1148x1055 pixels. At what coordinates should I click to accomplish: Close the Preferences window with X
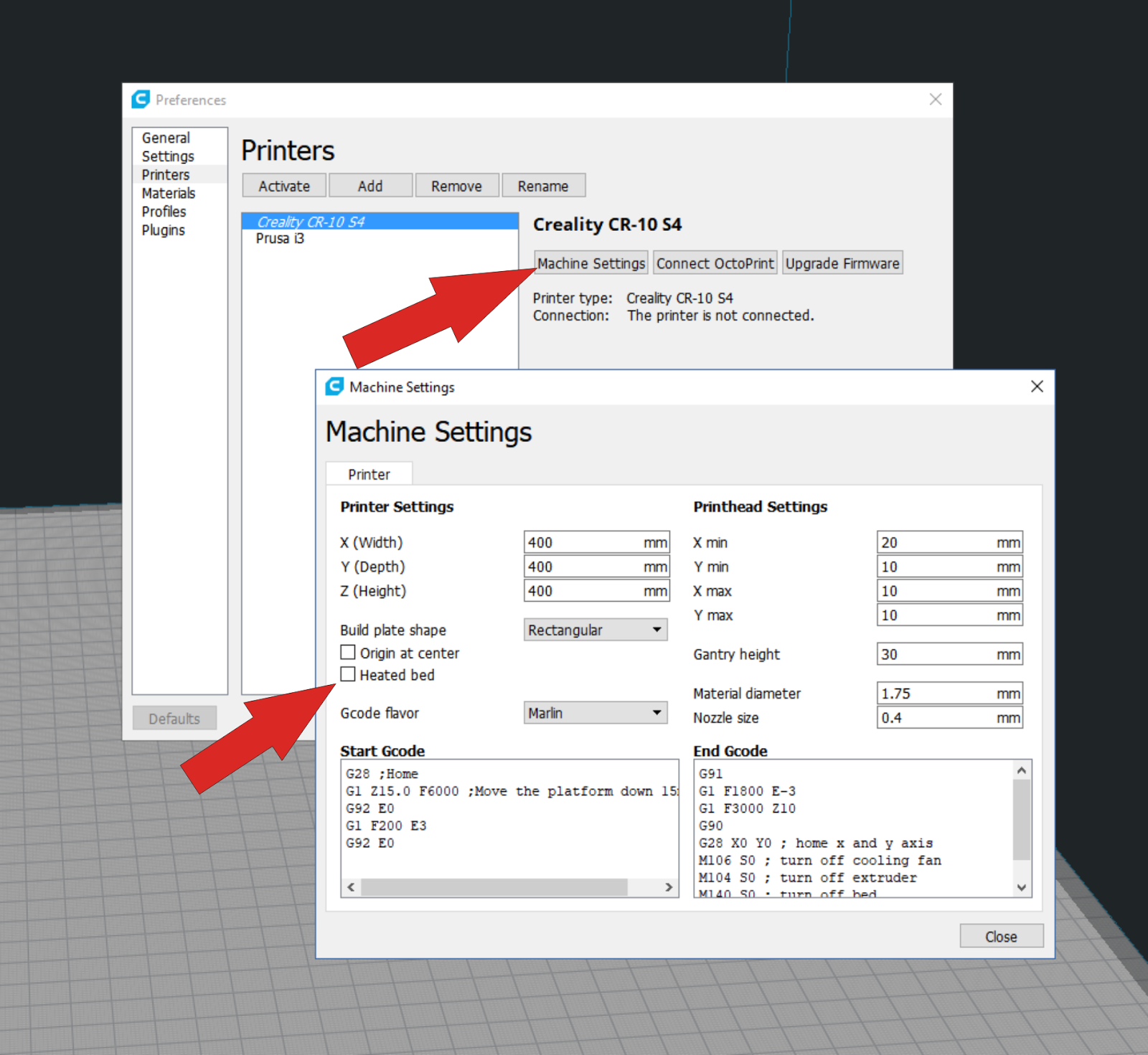(x=936, y=99)
